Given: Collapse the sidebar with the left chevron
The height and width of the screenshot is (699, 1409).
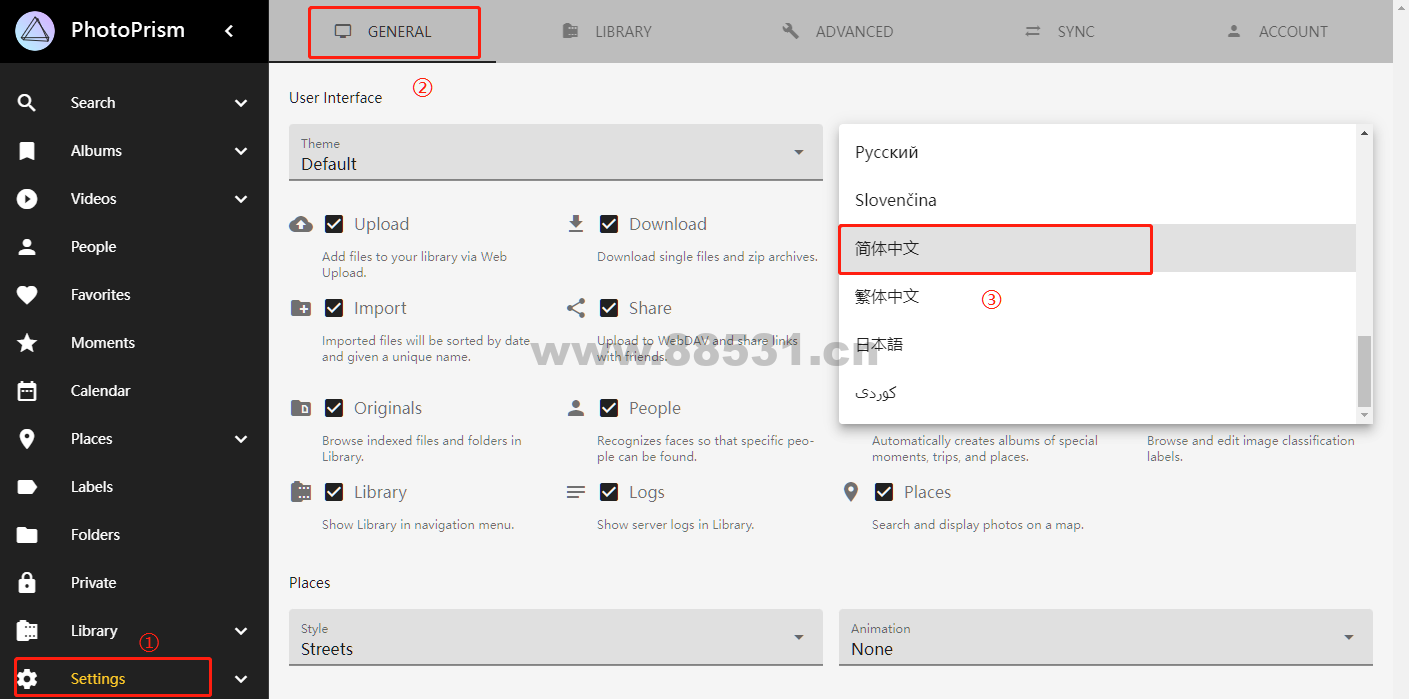Looking at the screenshot, I should pos(229,31).
